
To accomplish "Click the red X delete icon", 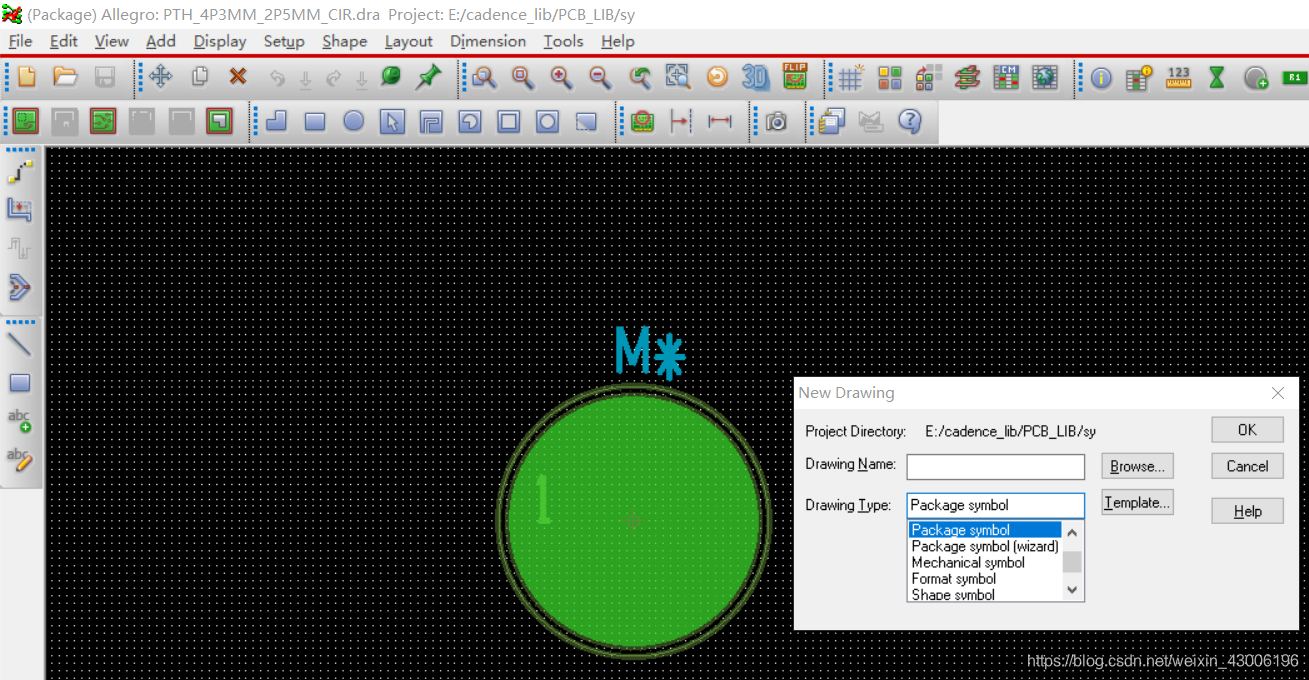I will click(238, 77).
